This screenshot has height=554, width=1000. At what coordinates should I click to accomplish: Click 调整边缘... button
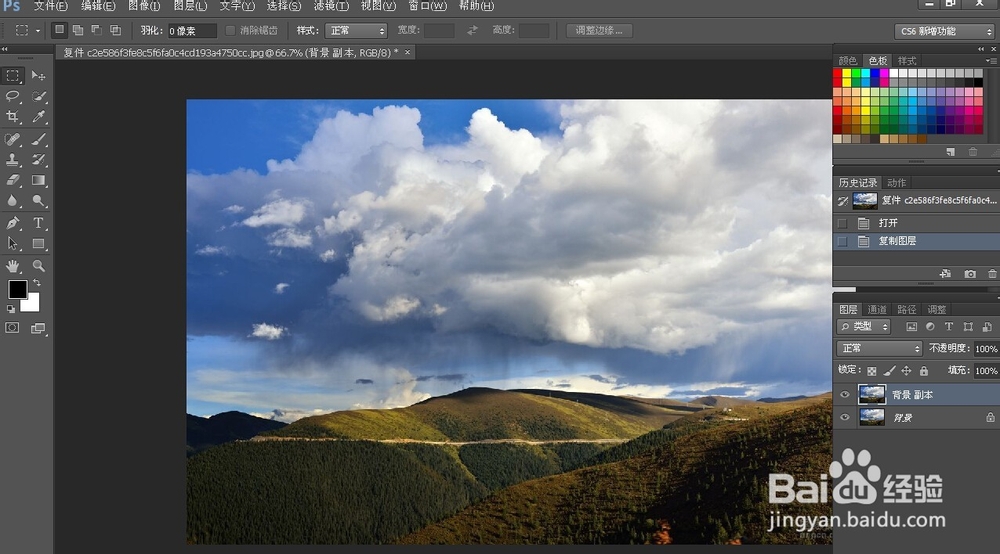point(599,31)
